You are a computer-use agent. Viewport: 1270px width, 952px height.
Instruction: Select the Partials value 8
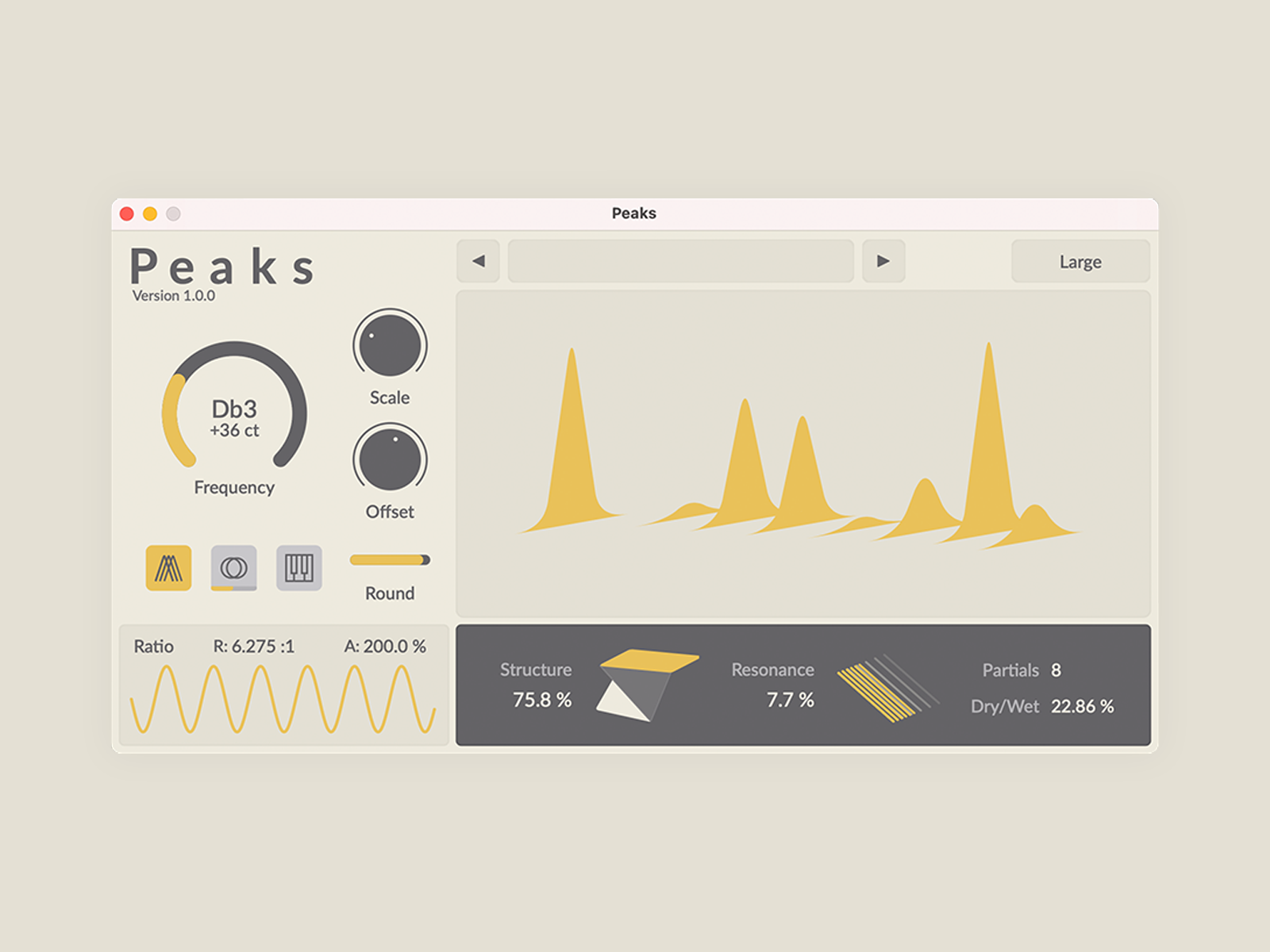click(1056, 670)
